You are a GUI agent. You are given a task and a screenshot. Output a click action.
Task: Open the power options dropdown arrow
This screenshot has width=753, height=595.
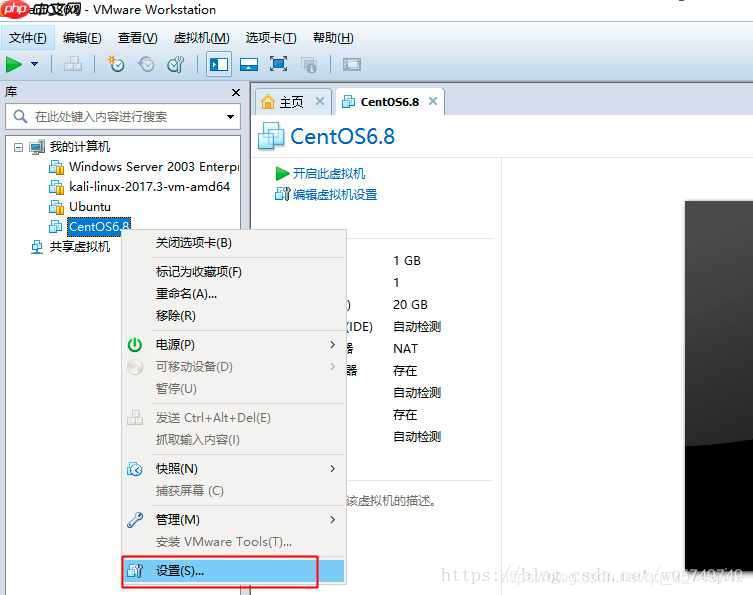(x=35, y=64)
